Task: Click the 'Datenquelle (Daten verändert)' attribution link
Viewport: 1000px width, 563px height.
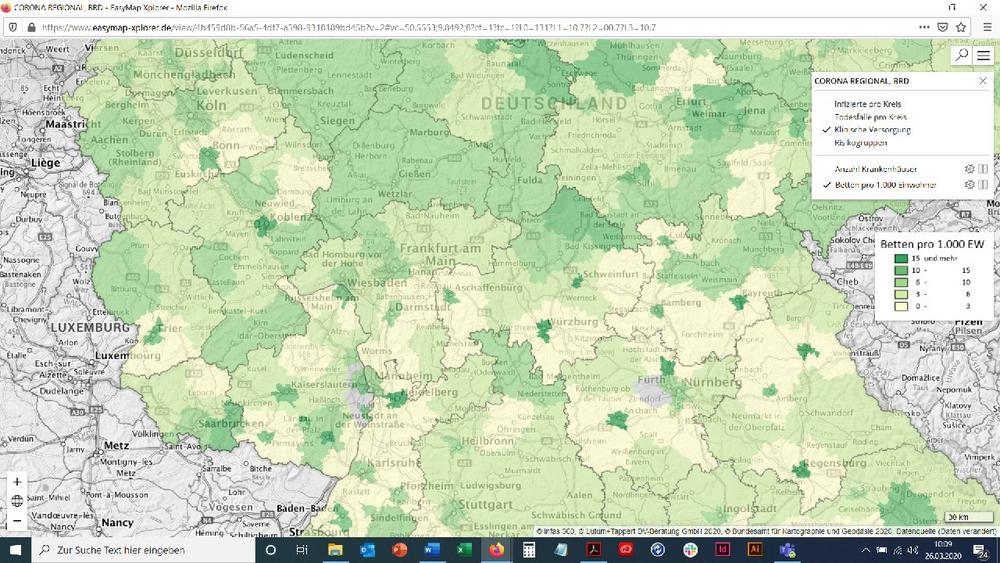Action: (x=946, y=531)
